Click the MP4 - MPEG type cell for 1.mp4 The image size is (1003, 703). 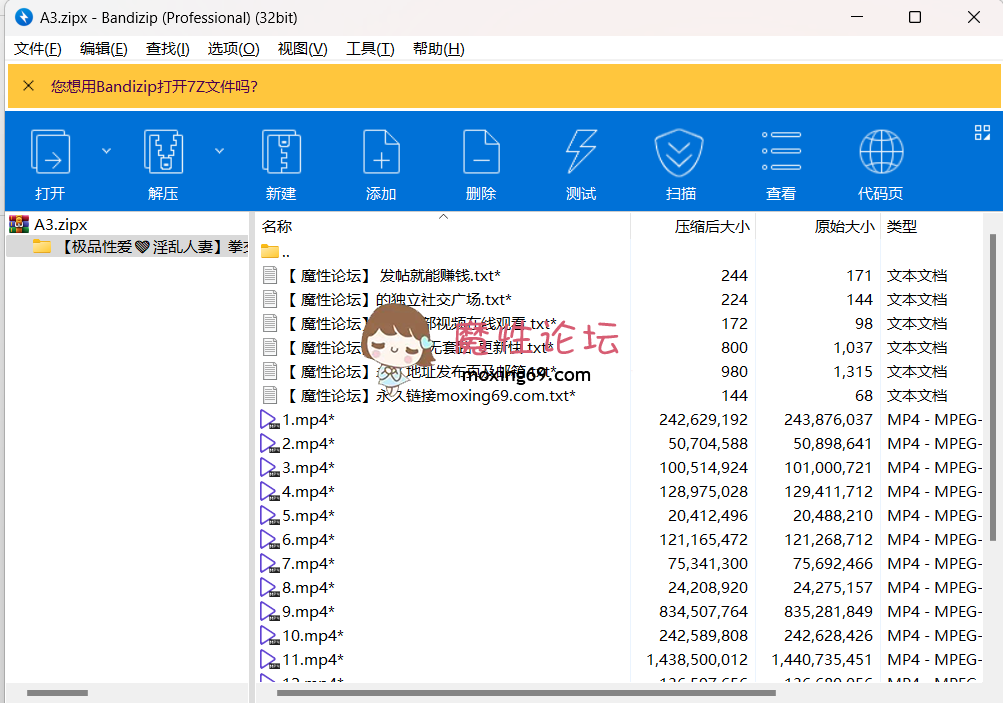[x=934, y=420]
